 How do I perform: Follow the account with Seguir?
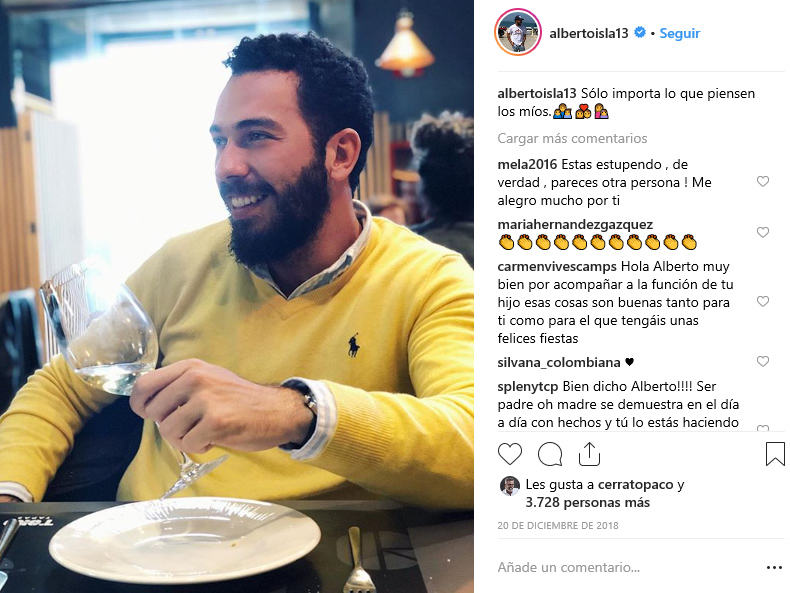[680, 33]
